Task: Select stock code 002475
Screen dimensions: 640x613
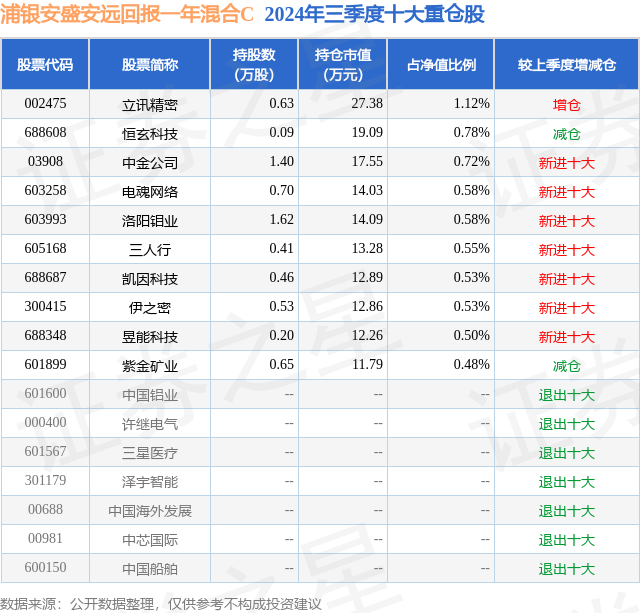Action: [x=45, y=104]
